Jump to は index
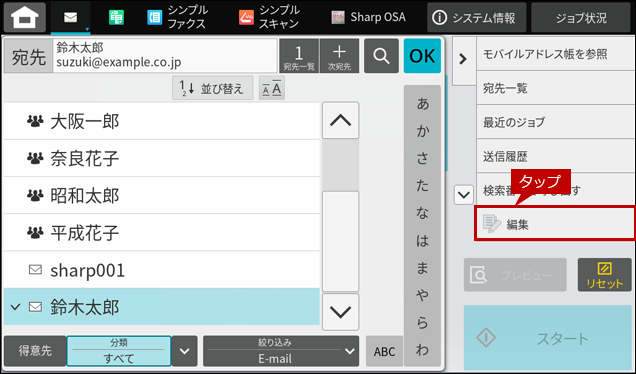The height and width of the screenshot is (374, 636). (x=422, y=241)
